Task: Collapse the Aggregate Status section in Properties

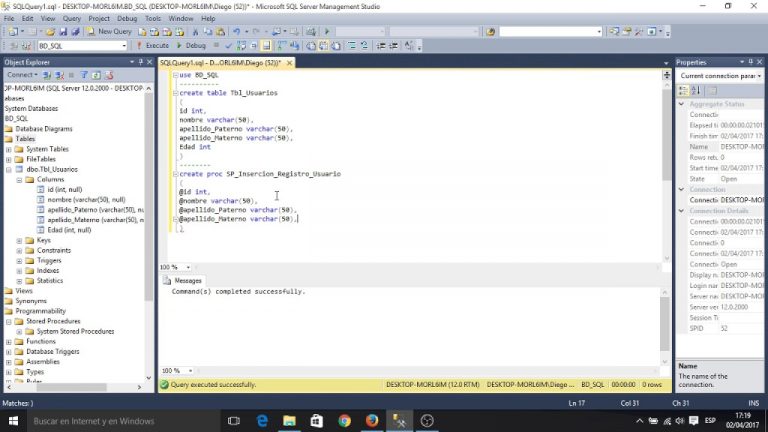Action: tap(681, 104)
